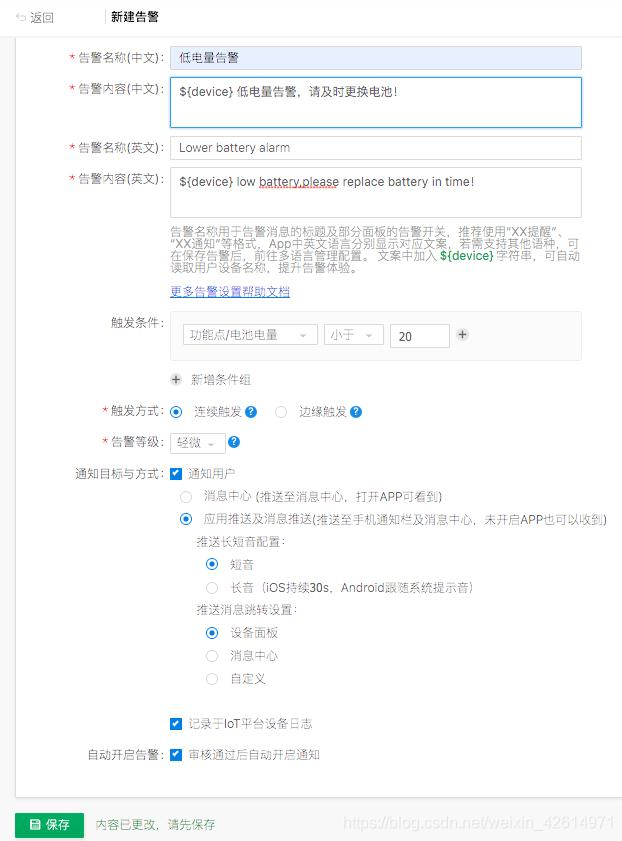
Task: Click 推送消息跳转设置 label
Action: coord(247,610)
